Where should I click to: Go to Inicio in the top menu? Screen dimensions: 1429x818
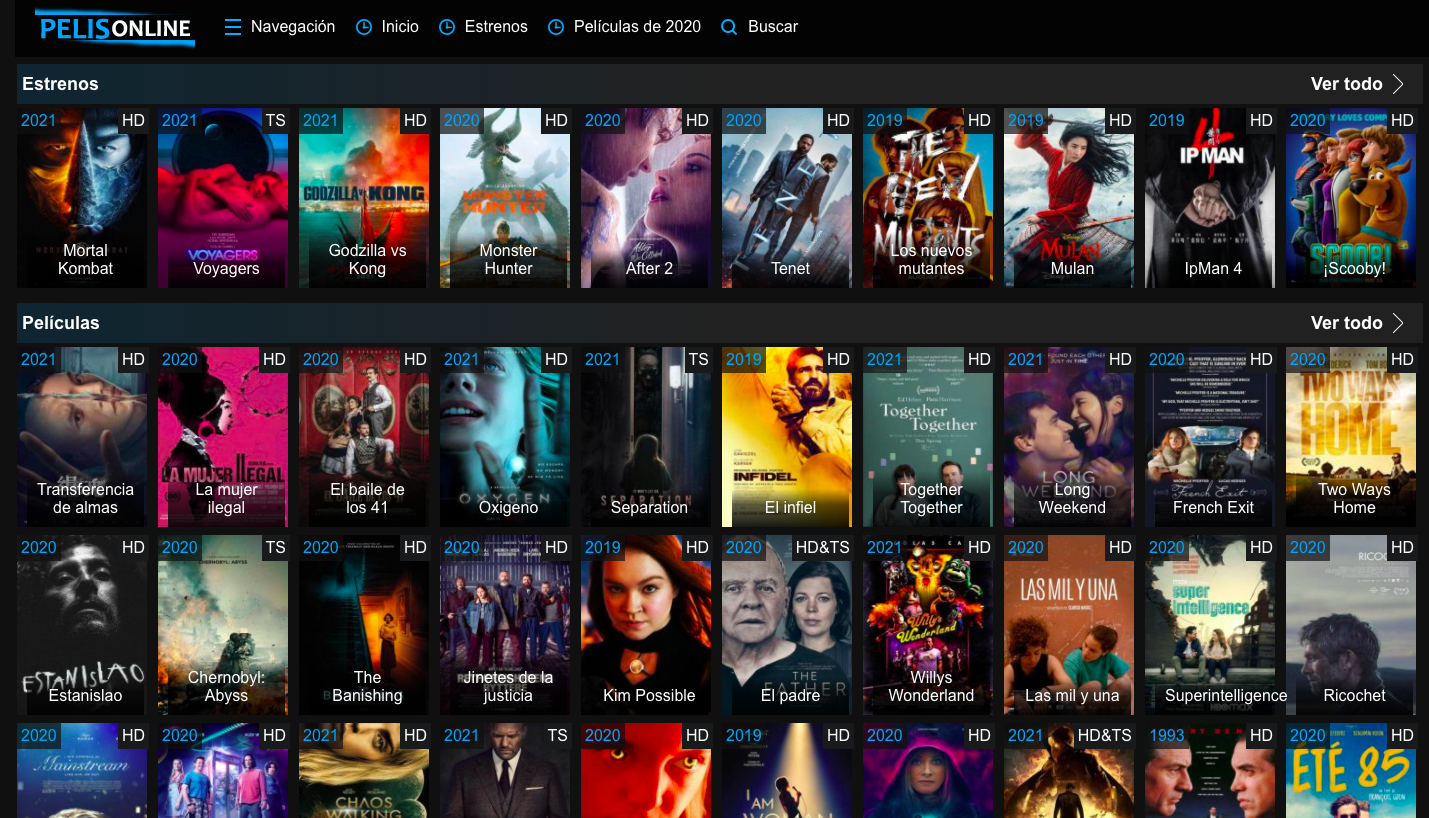point(400,27)
